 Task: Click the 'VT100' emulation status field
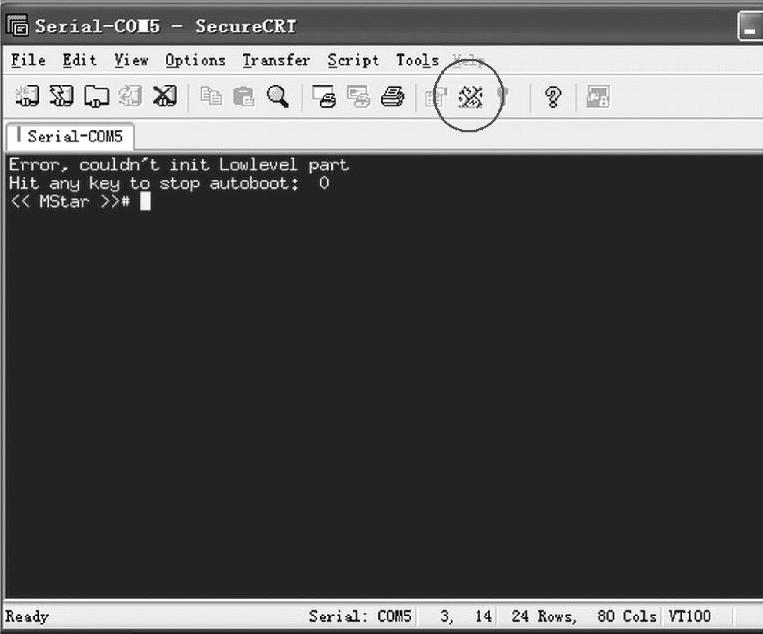point(690,616)
